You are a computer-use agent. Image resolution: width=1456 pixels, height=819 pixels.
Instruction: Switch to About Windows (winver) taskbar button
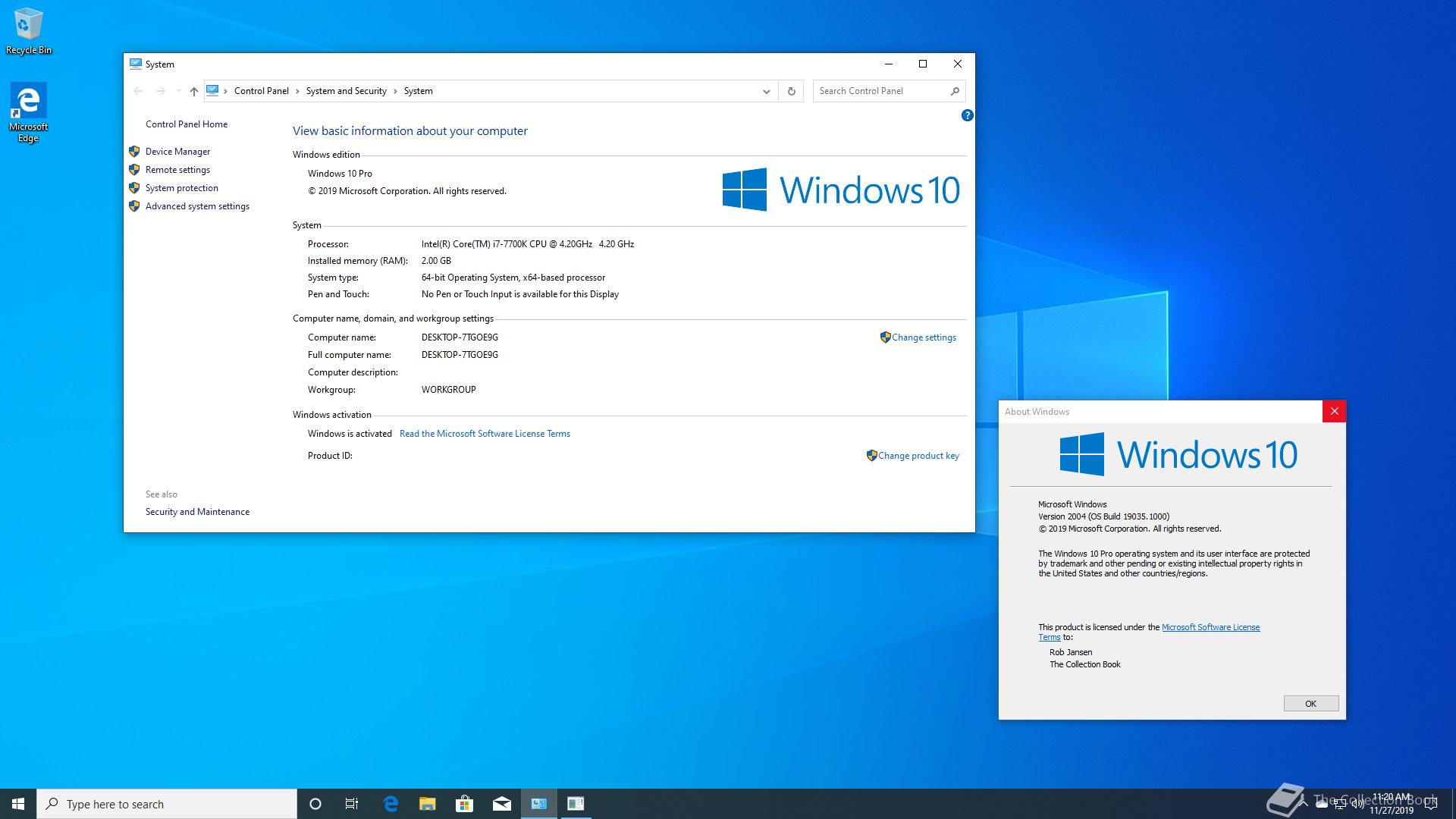[576, 804]
